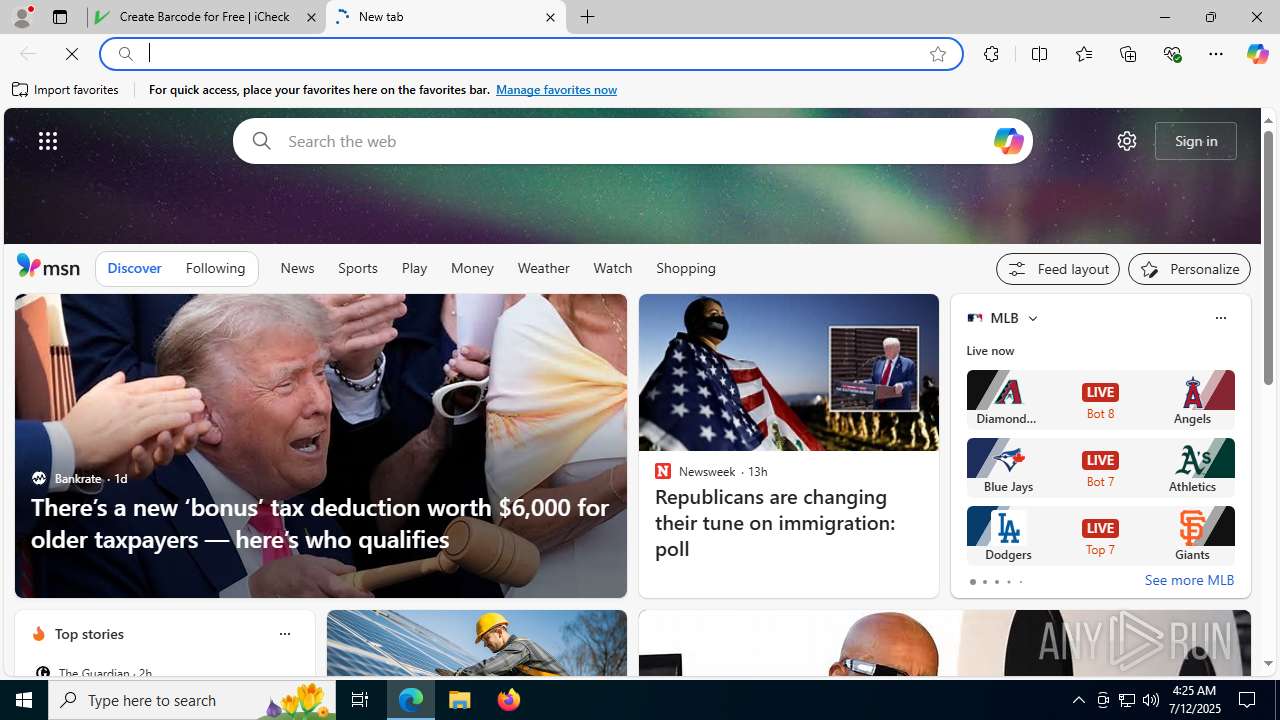The height and width of the screenshot is (720, 1280).
Task: Open Newsweek Republicans immigration poll story
Action: click(x=775, y=523)
